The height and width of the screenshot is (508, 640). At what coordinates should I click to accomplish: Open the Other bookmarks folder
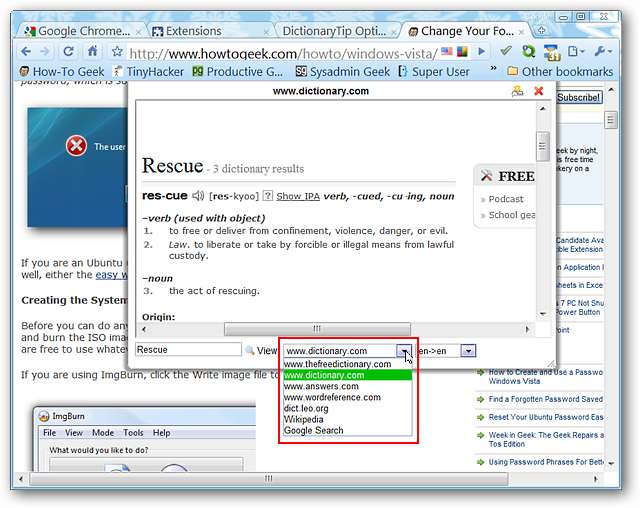pyautogui.click(x=560, y=72)
